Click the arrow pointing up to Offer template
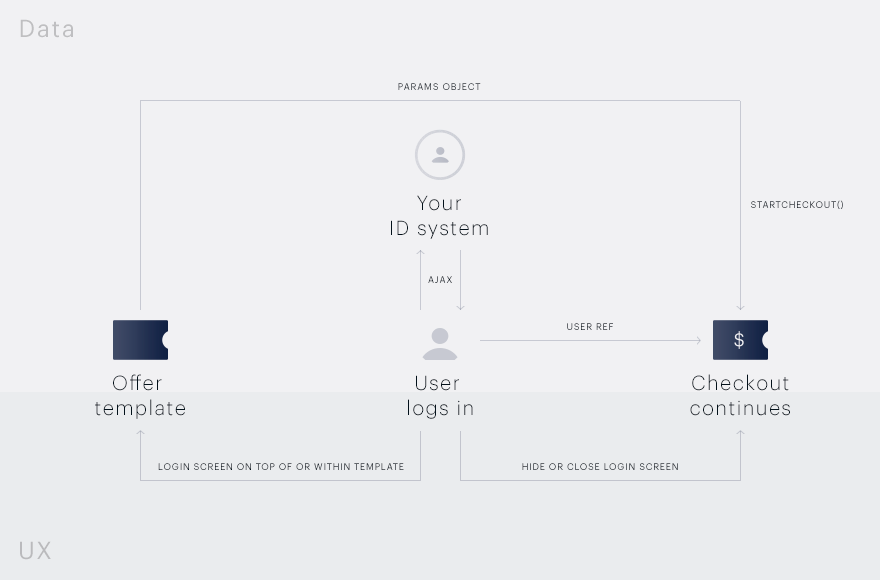Viewport: 880px width, 580px height. (140, 433)
